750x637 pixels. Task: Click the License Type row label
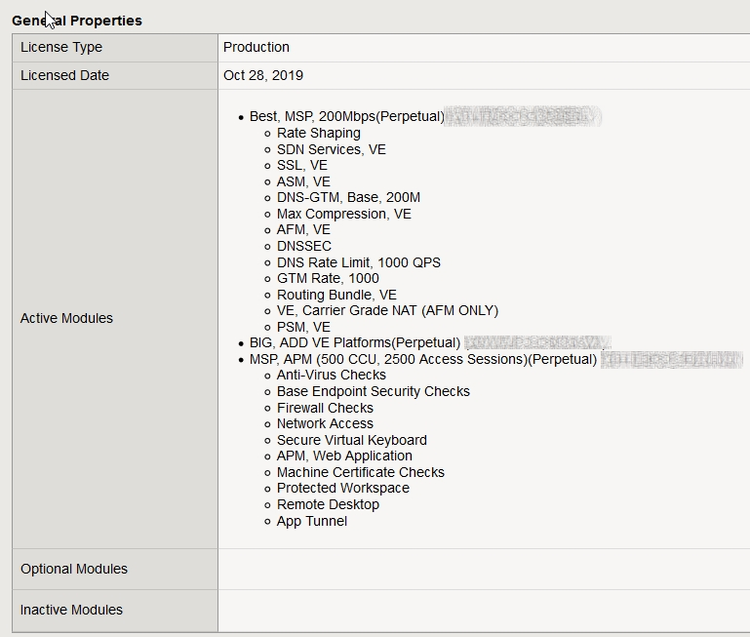point(61,47)
